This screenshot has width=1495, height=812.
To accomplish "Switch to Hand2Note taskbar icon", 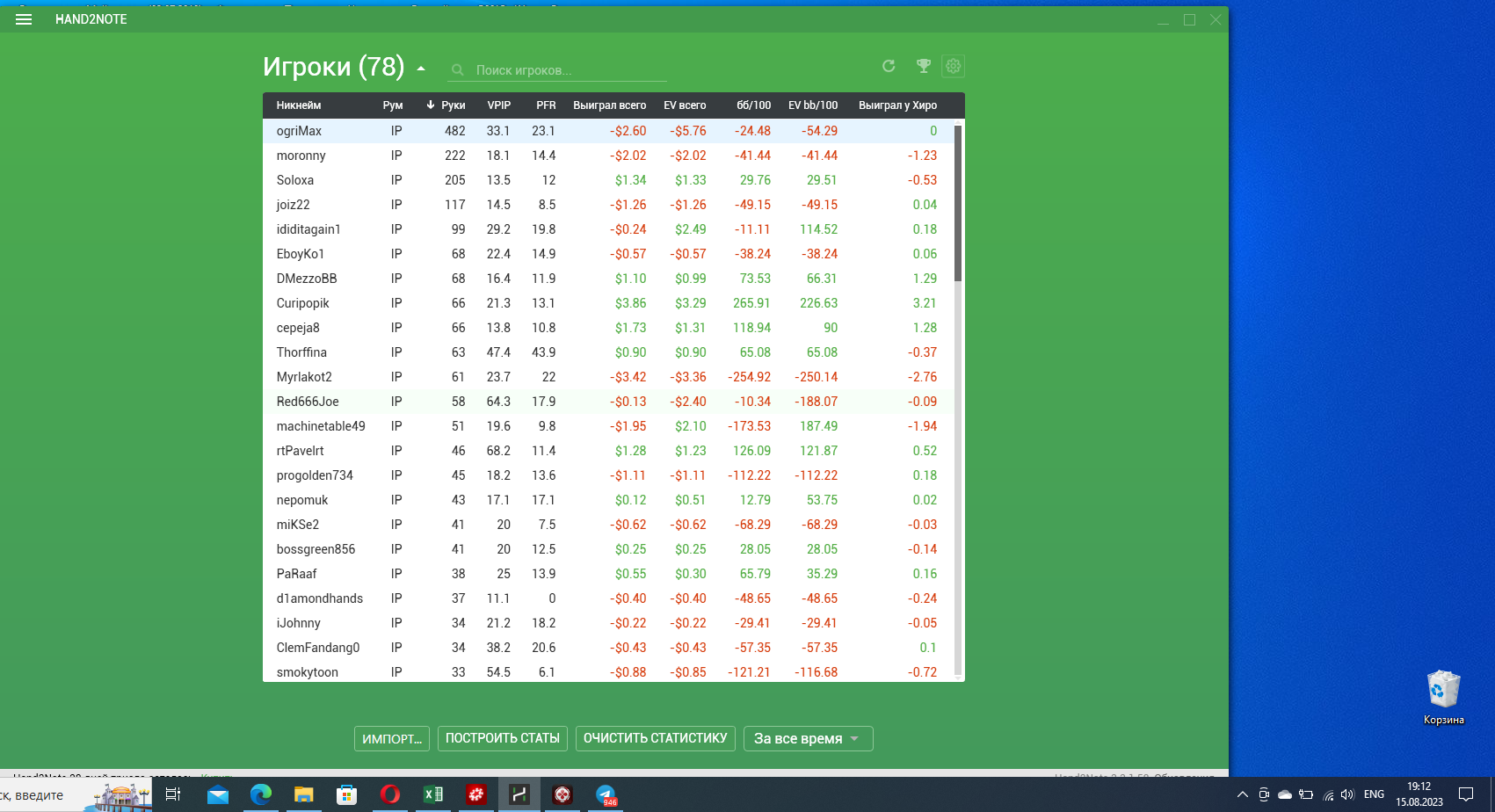I will click(x=519, y=794).
